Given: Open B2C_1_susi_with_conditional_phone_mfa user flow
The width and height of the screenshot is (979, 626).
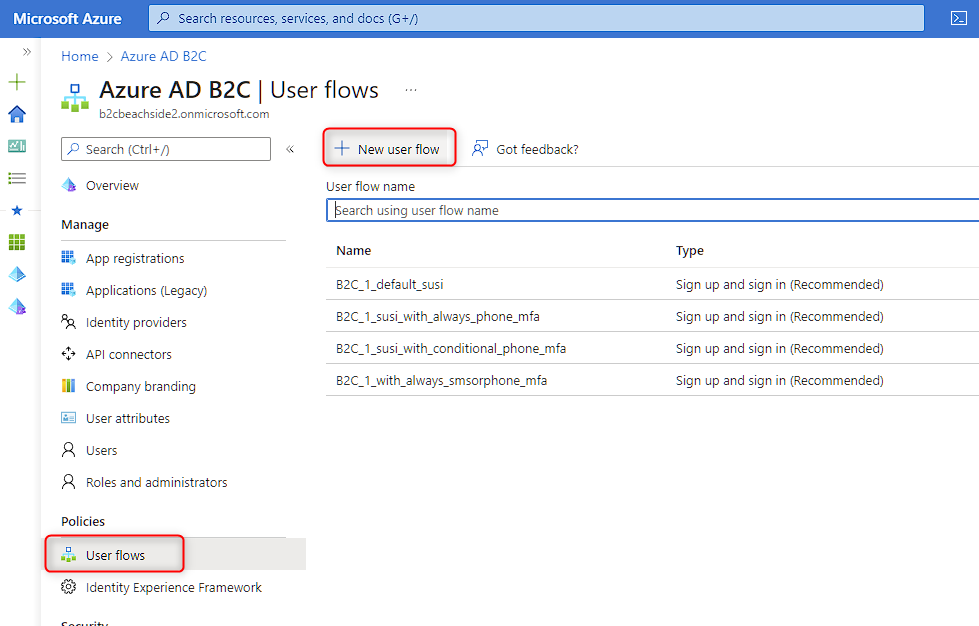Looking at the screenshot, I should point(451,348).
